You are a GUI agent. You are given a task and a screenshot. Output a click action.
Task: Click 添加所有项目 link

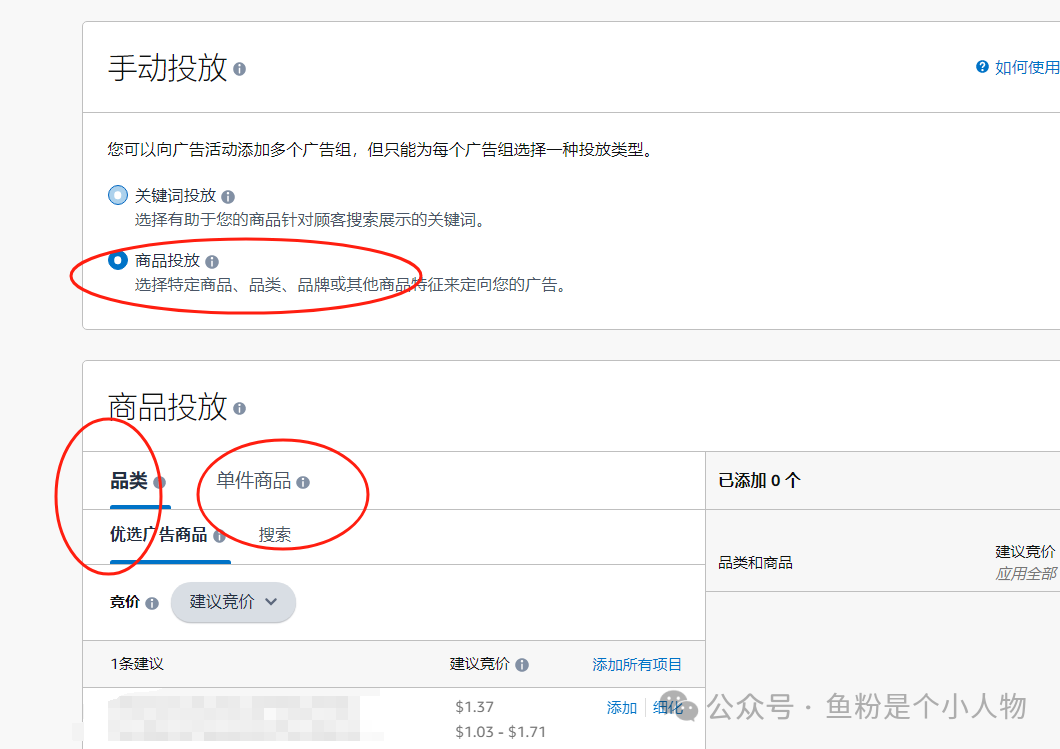pos(637,665)
